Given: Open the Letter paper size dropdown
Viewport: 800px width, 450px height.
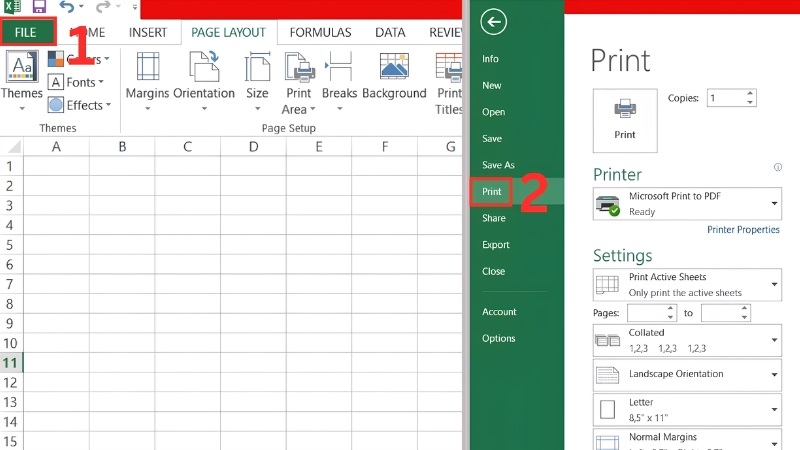Looking at the screenshot, I should coord(687,410).
